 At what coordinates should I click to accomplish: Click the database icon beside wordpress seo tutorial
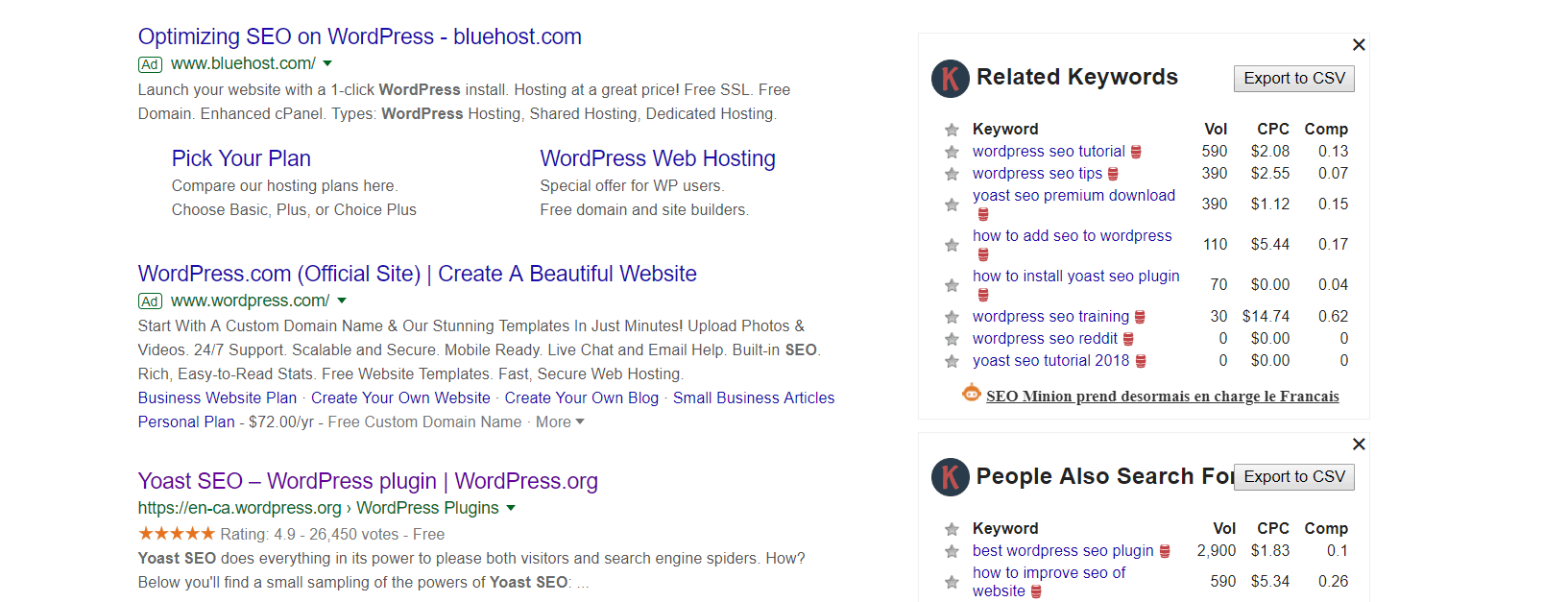(1135, 151)
